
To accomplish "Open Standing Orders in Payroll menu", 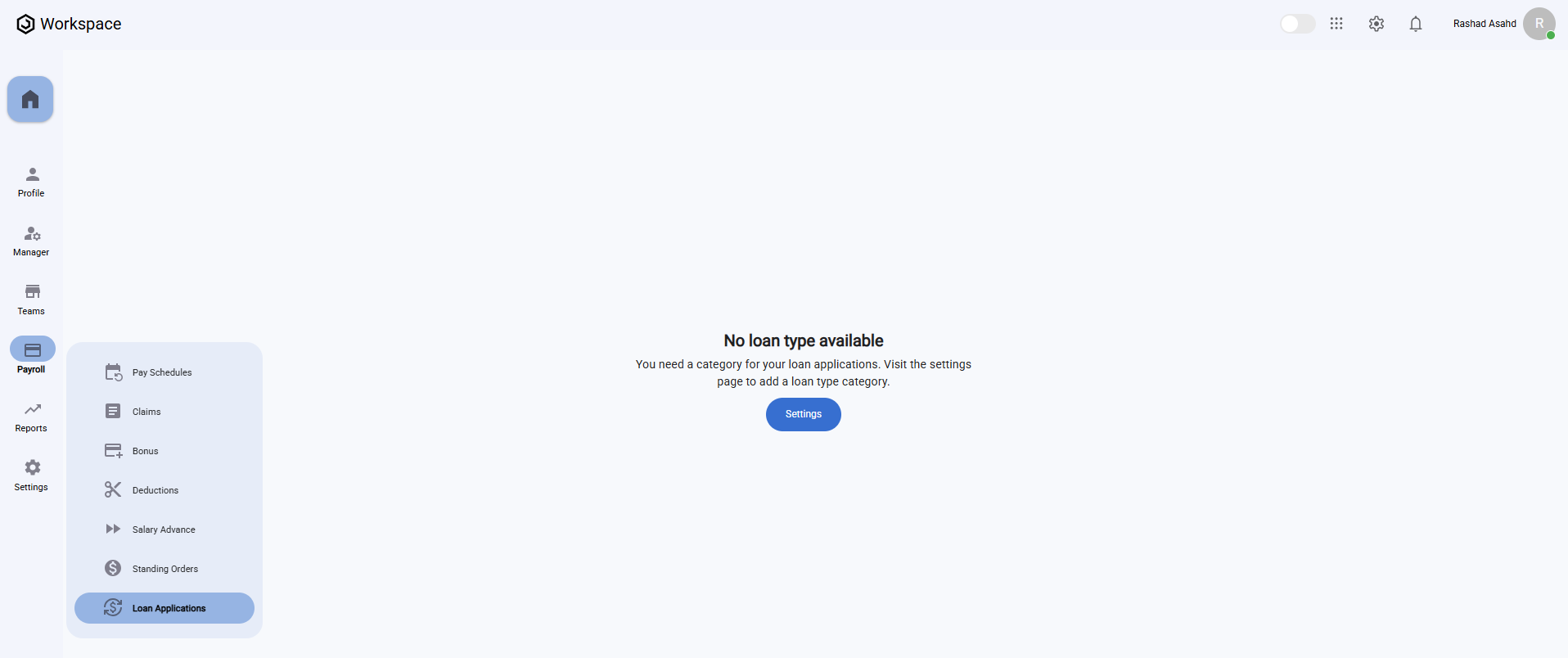I will tap(164, 569).
